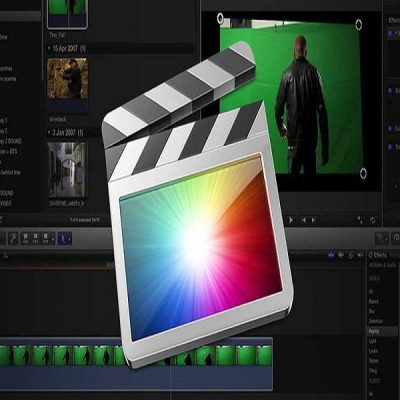The image size is (400, 400).
Task: Select All under the AUDIO effects heading
Action: click(x=371, y=393)
